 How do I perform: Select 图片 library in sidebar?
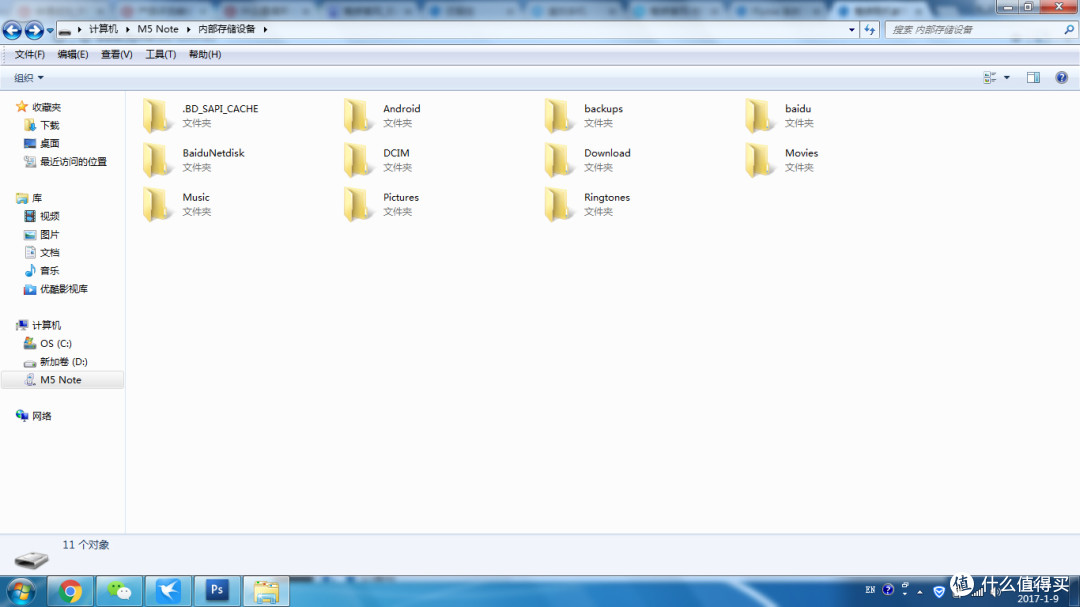(x=50, y=234)
